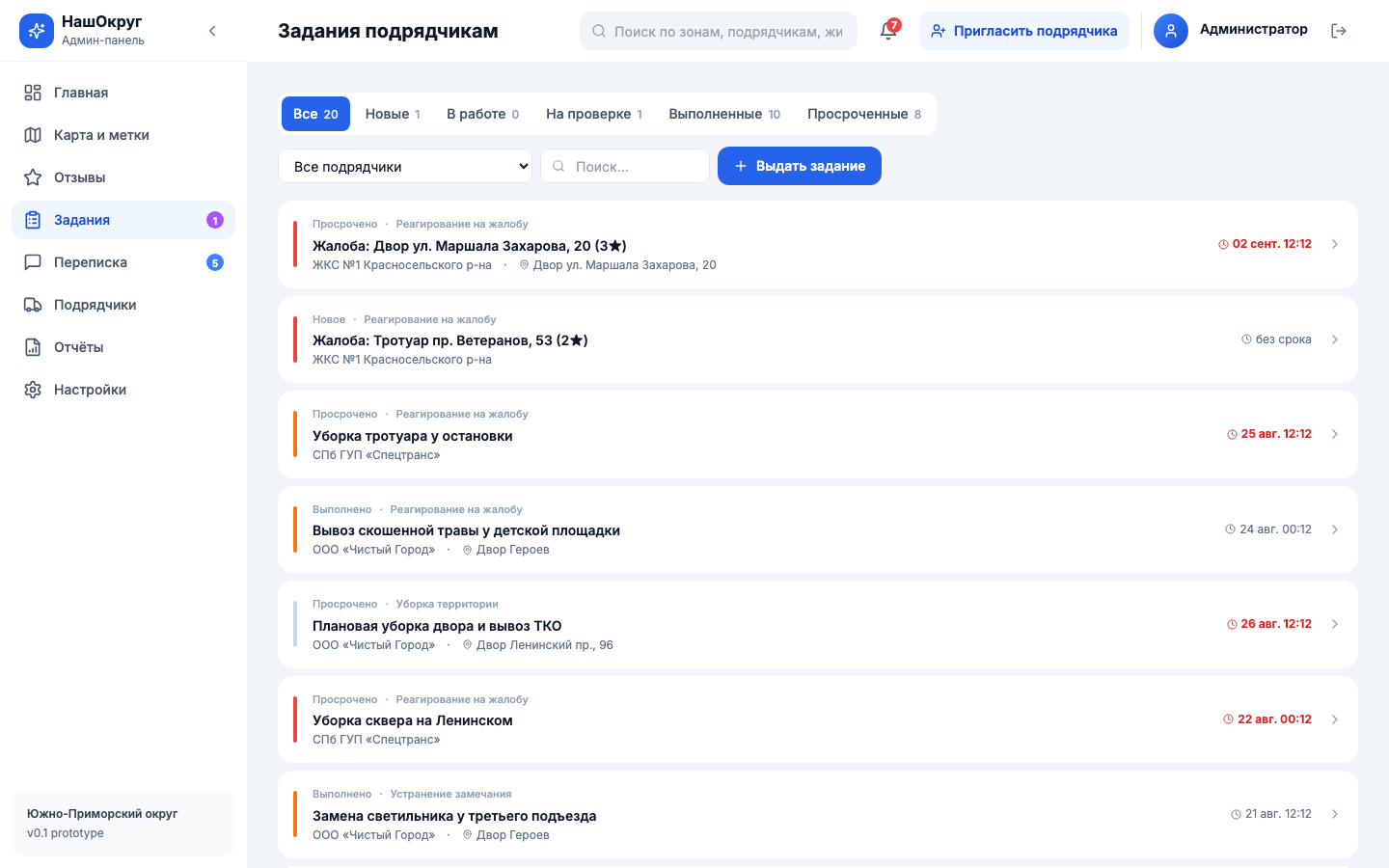Viewport: 1389px width, 868px height.
Task: Click Южно-Приморский округ label
Action: click(x=102, y=814)
